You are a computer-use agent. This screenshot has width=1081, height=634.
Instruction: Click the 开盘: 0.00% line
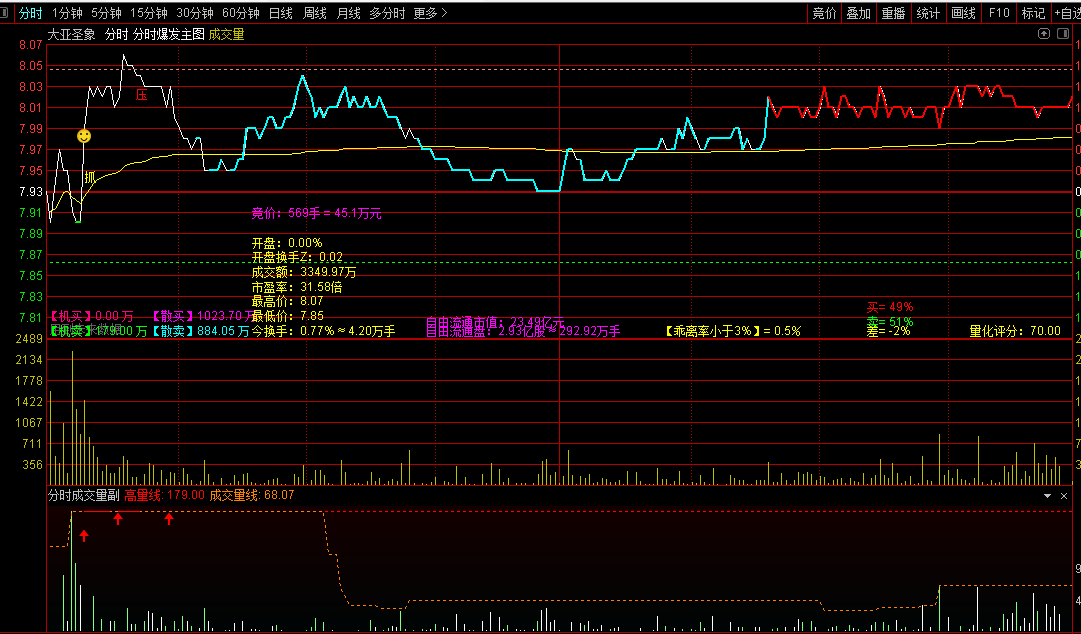(287, 243)
